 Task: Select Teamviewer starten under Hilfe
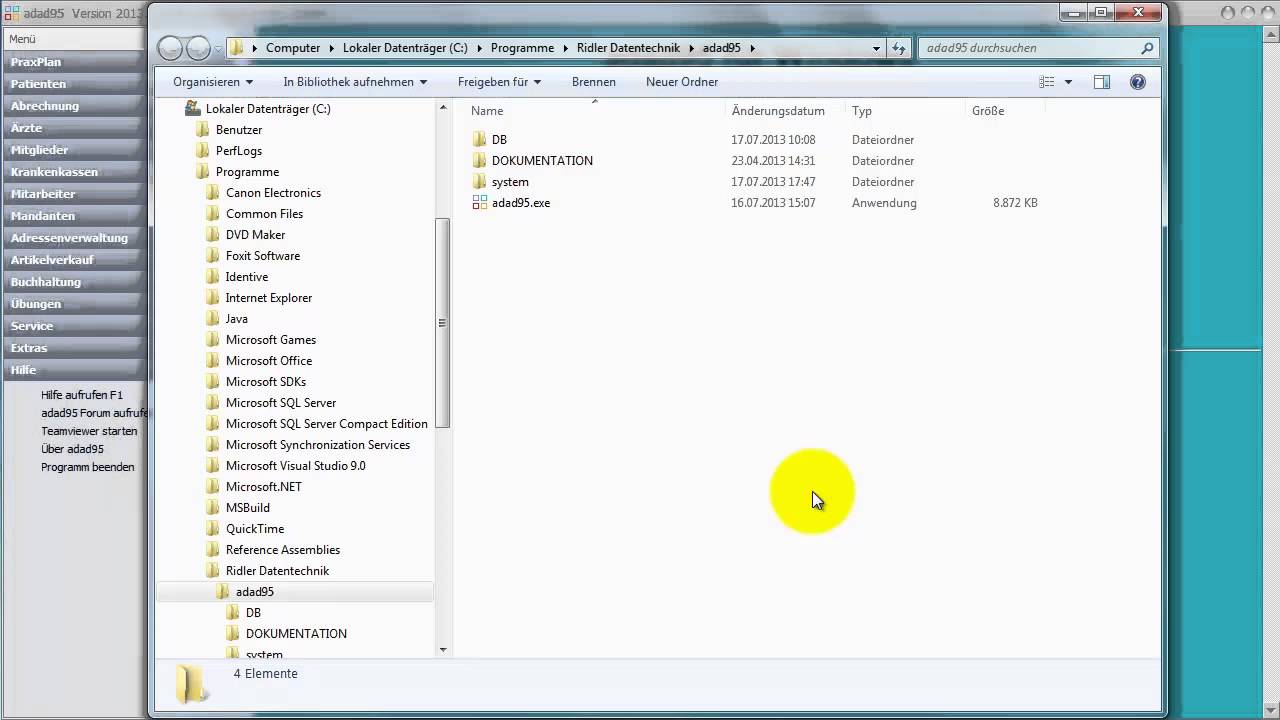pos(89,431)
